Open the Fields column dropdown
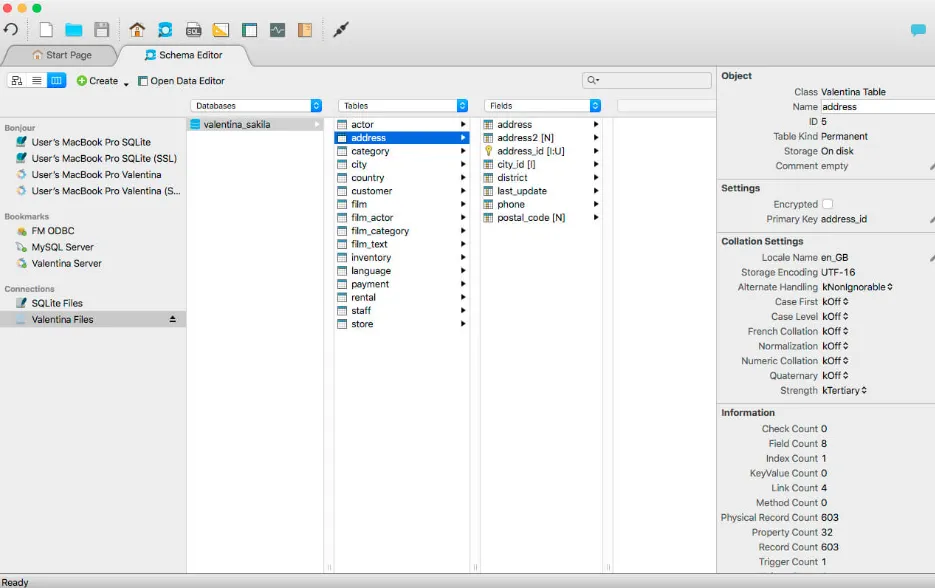 (x=542, y=106)
